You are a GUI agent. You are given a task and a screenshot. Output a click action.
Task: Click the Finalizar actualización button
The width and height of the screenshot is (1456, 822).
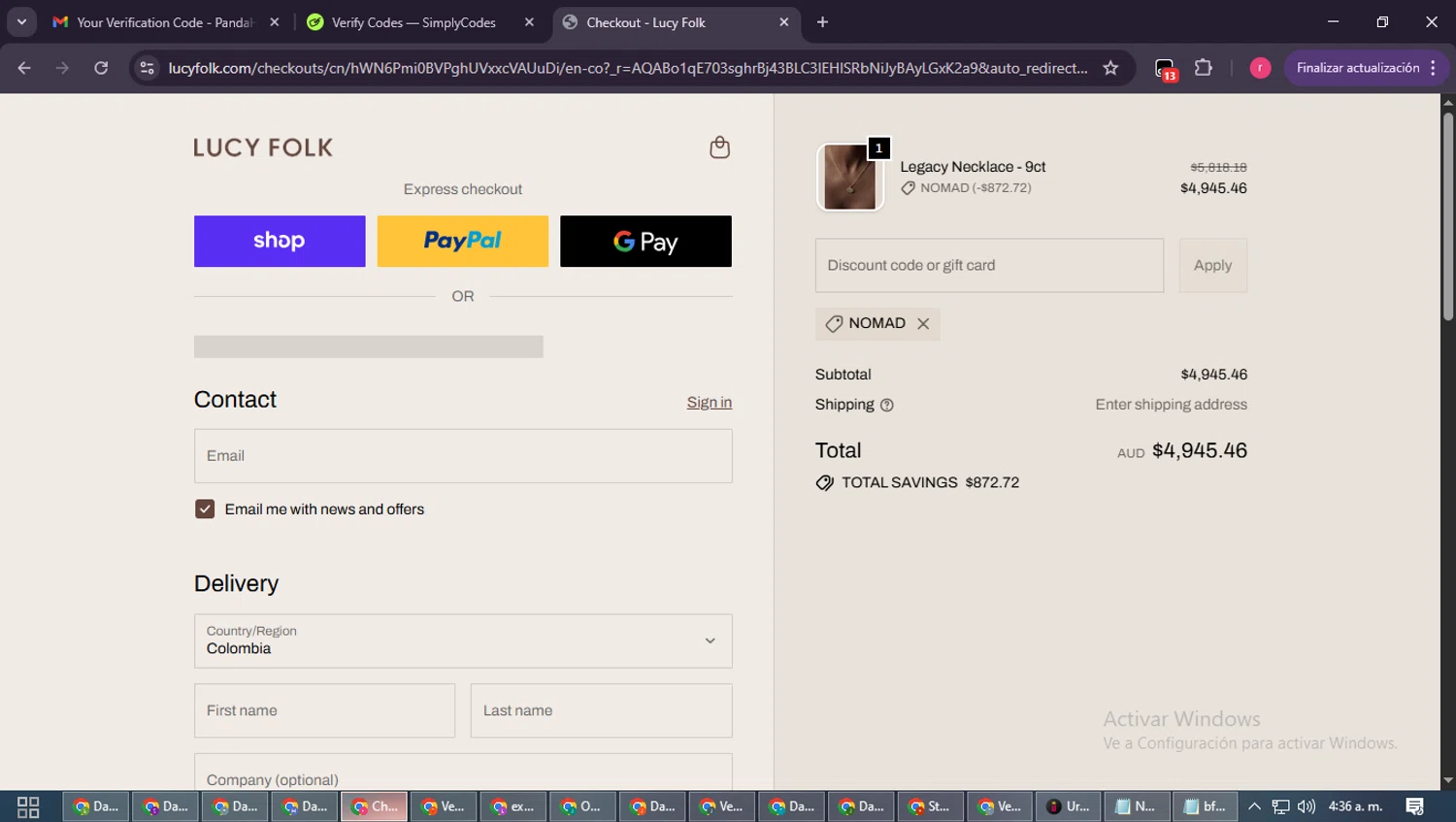pyautogui.click(x=1358, y=68)
